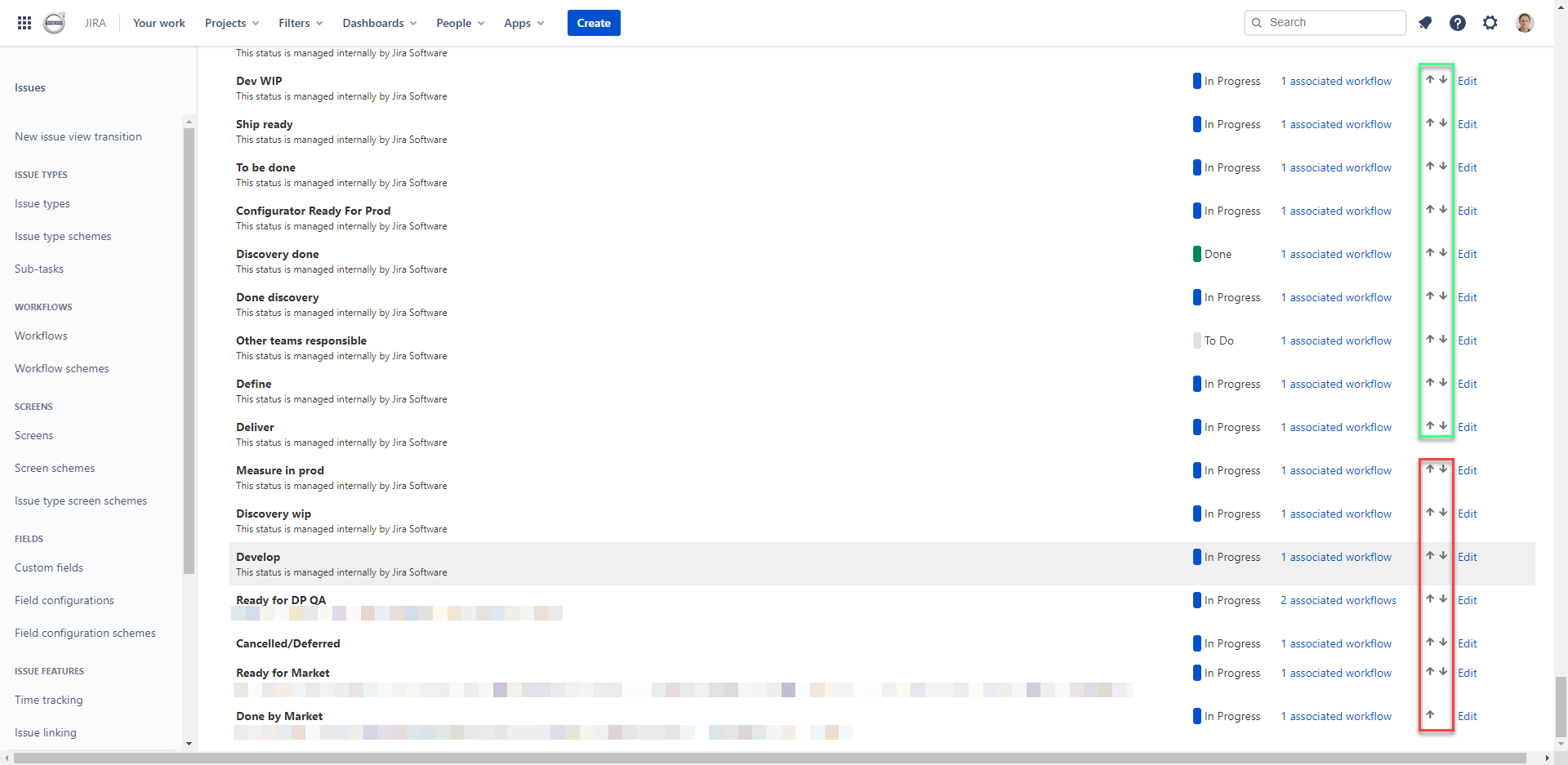1568x765 pixels.
Task: Open Time tracking in sidebar
Action: 49,700
